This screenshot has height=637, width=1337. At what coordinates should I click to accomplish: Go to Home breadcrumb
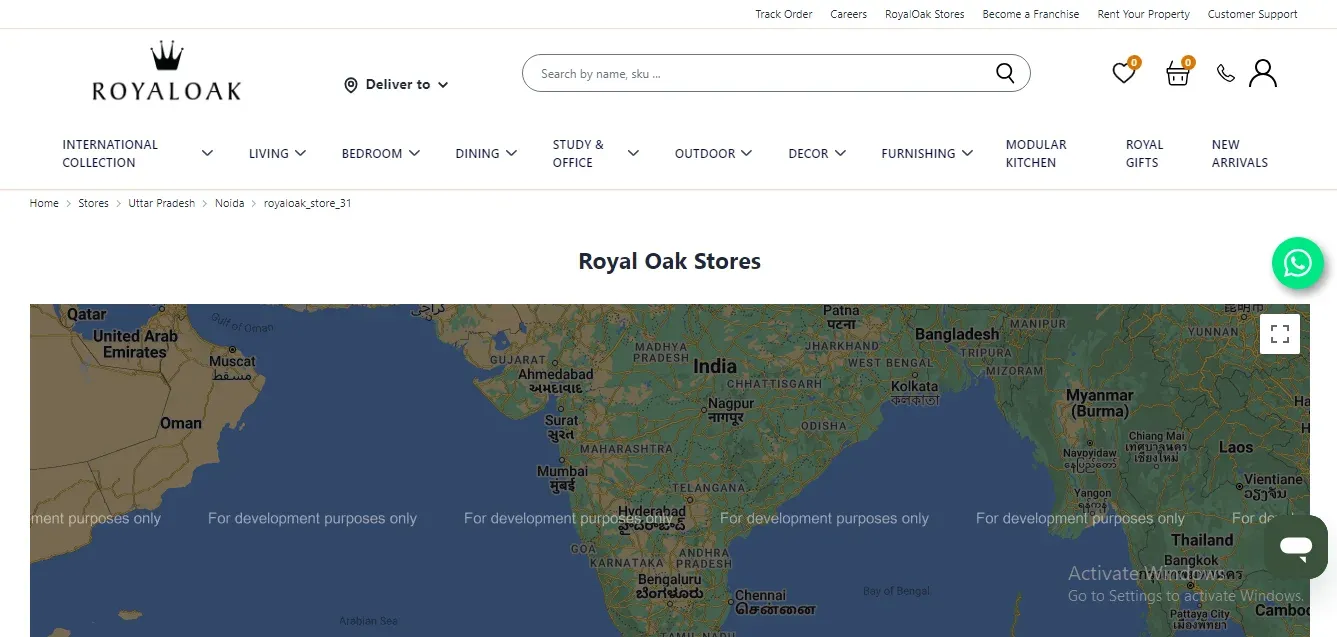pyautogui.click(x=44, y=203)
